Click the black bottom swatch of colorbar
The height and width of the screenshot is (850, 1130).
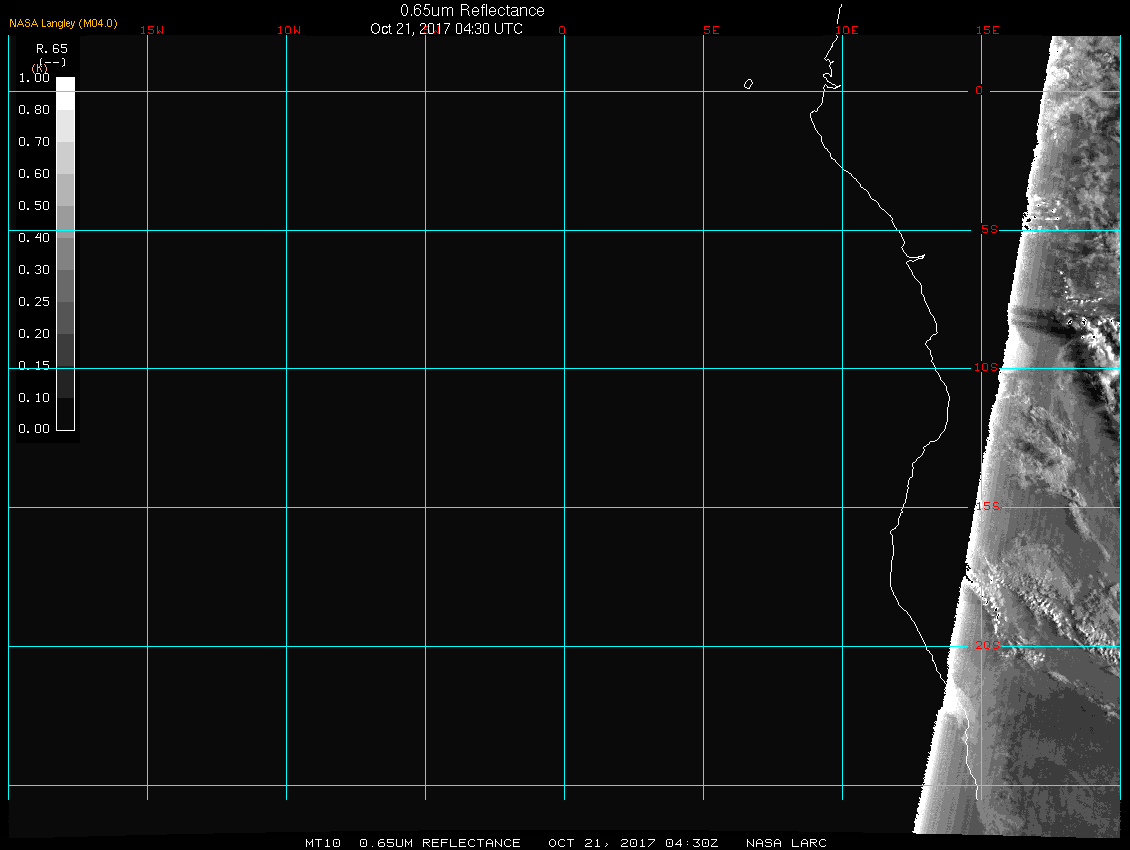coord(66,414)
